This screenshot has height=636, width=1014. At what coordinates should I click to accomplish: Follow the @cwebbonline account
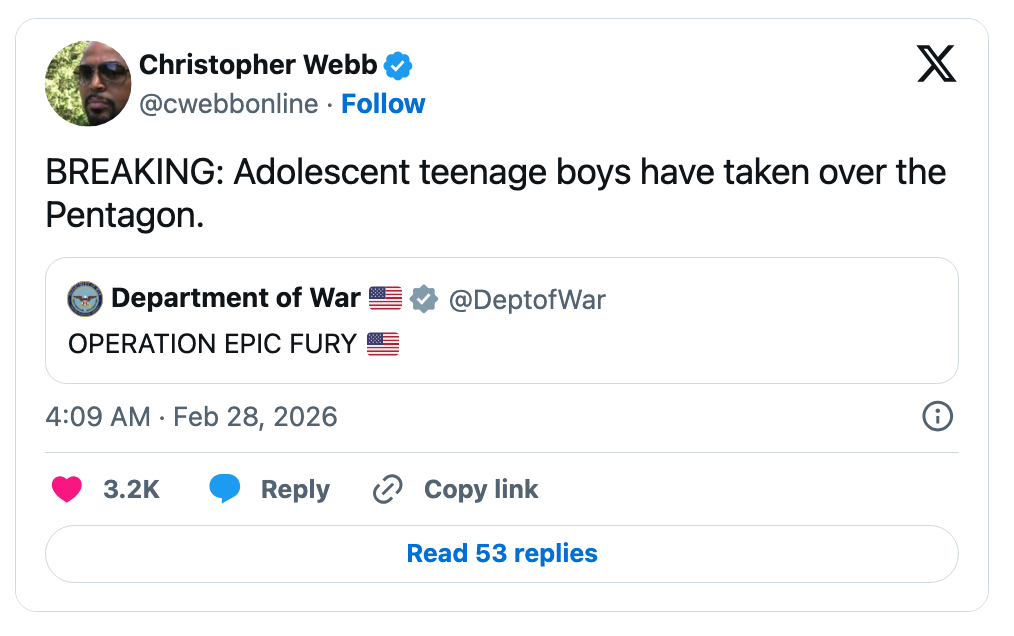(x=383, y=104)
